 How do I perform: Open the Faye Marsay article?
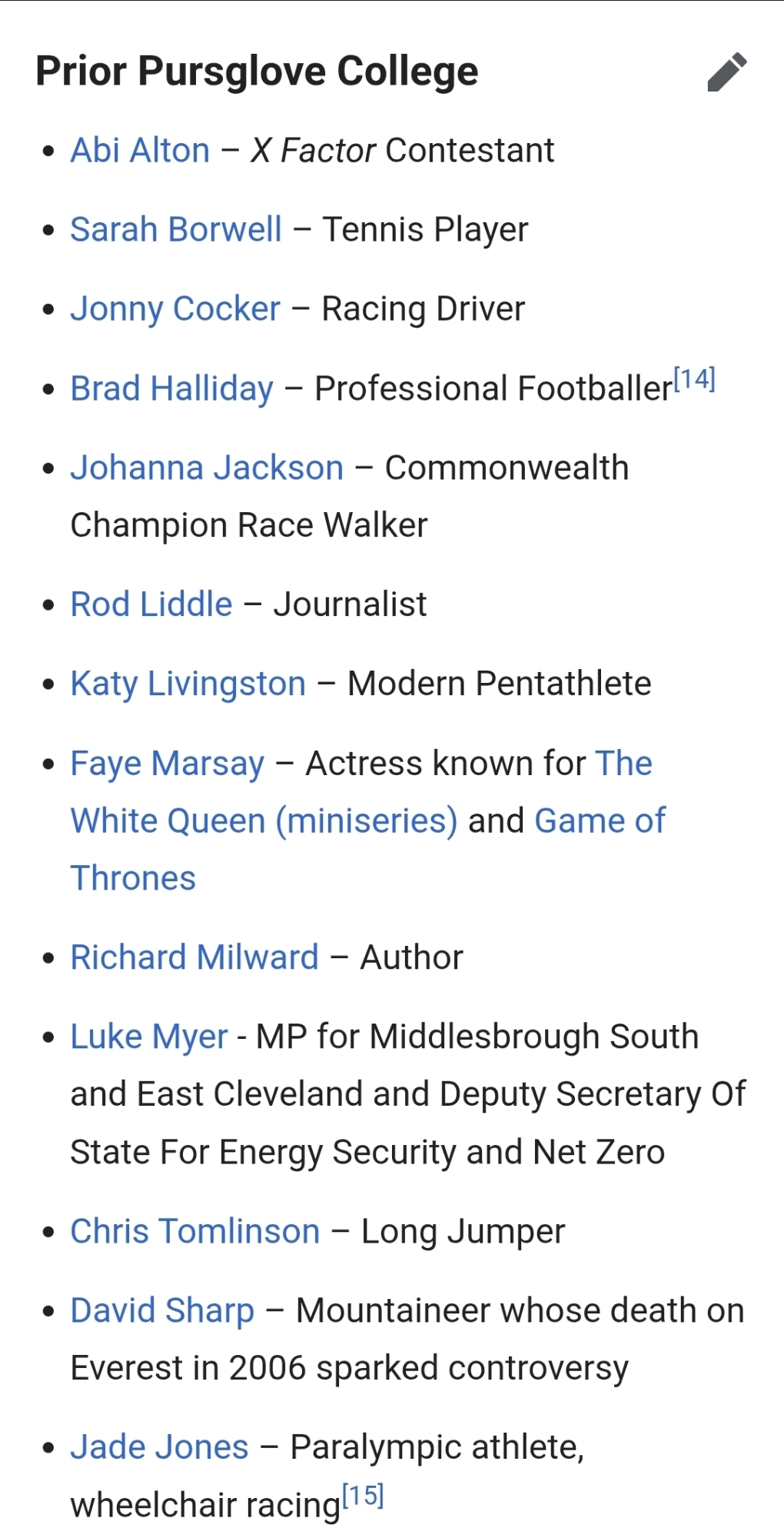[168, 764]
